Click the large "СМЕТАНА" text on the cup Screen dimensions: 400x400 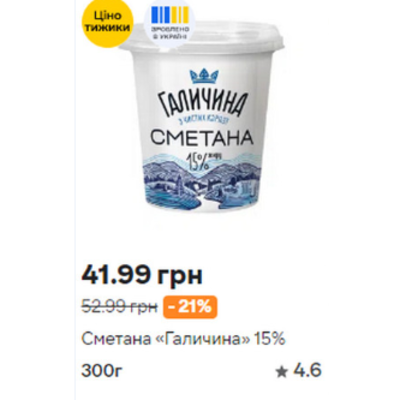202,138
